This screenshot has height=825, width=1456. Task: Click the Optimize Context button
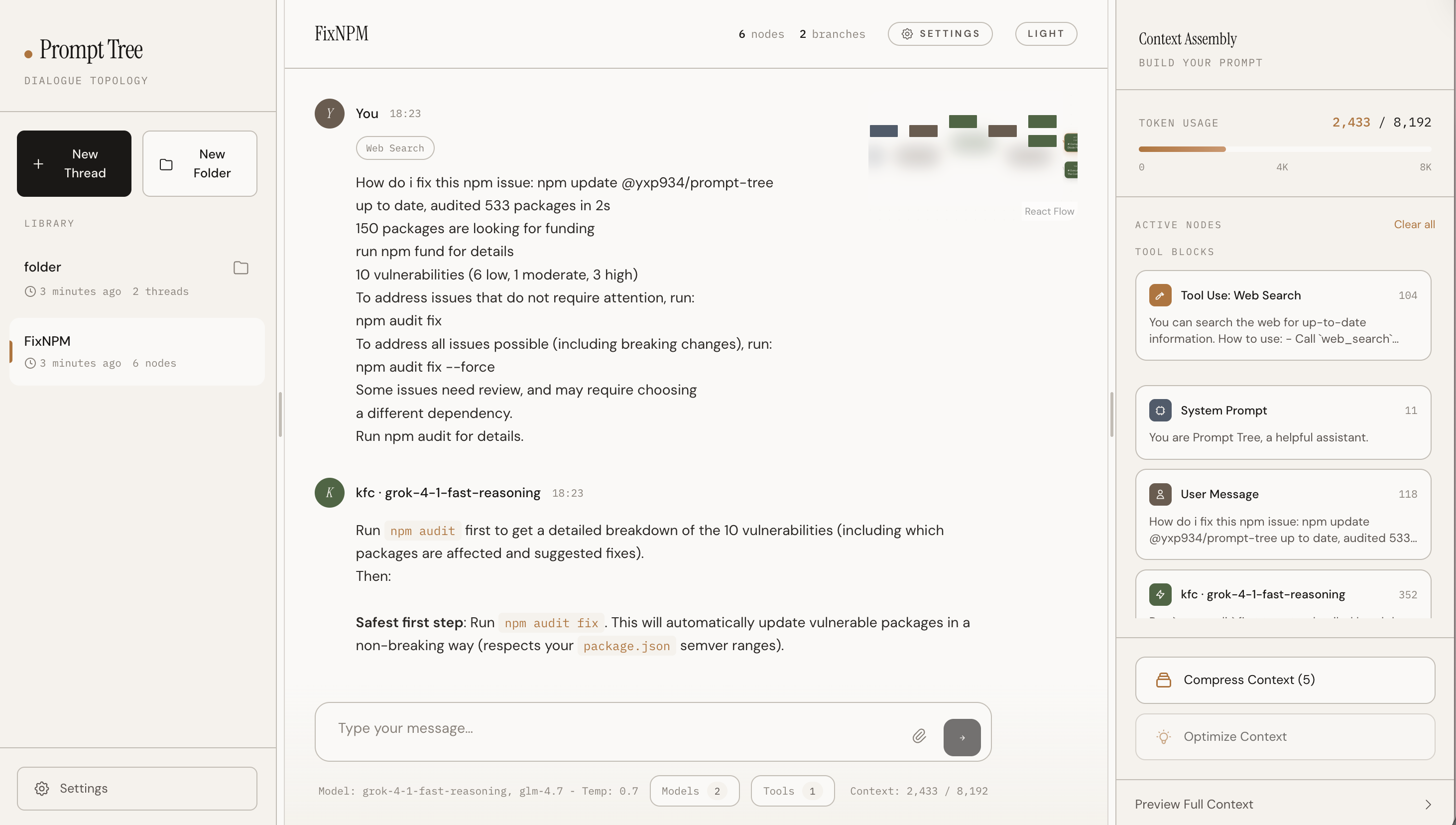(x=1284, y=737)
